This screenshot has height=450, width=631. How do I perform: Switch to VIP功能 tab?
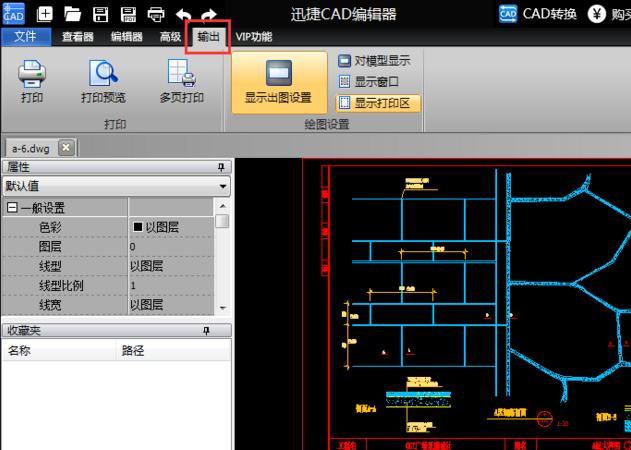point(254,37)
